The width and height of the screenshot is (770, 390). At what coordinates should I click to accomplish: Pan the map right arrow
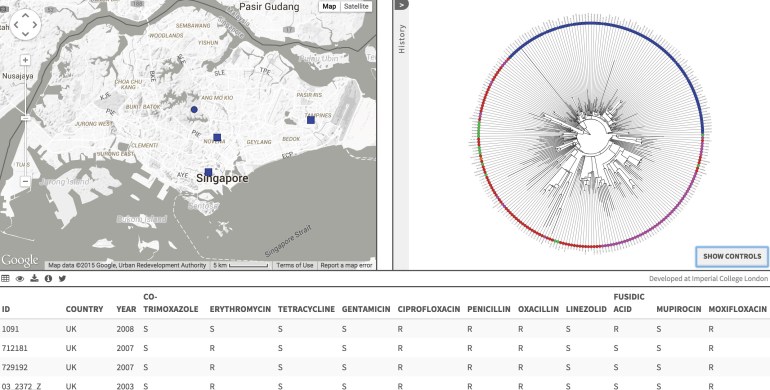click(x=34, y=24)
